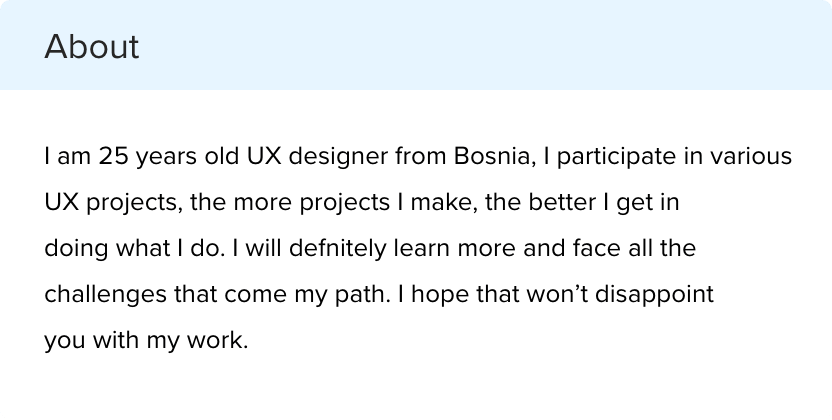The image size is (832, 420).
Task: Click the word disappoint
Action: coord(654,294)
